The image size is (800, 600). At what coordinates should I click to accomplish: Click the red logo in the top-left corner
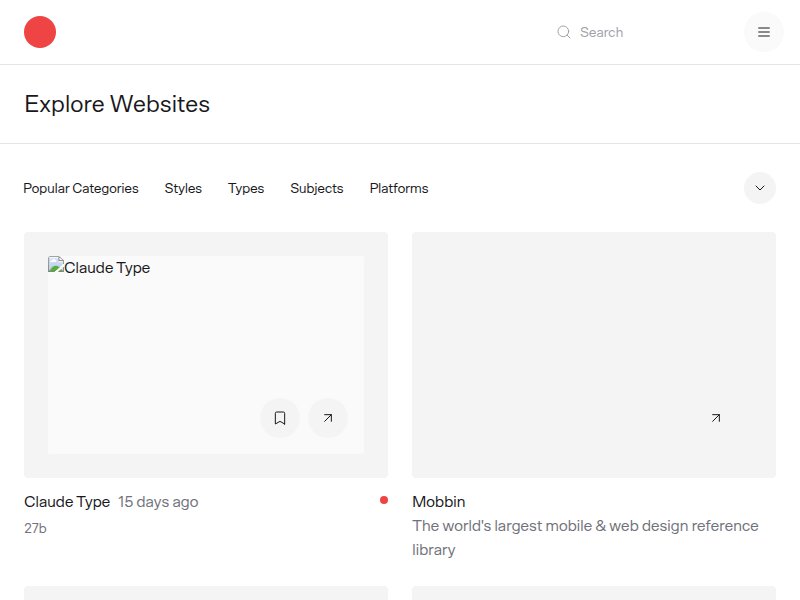[40, 31]
